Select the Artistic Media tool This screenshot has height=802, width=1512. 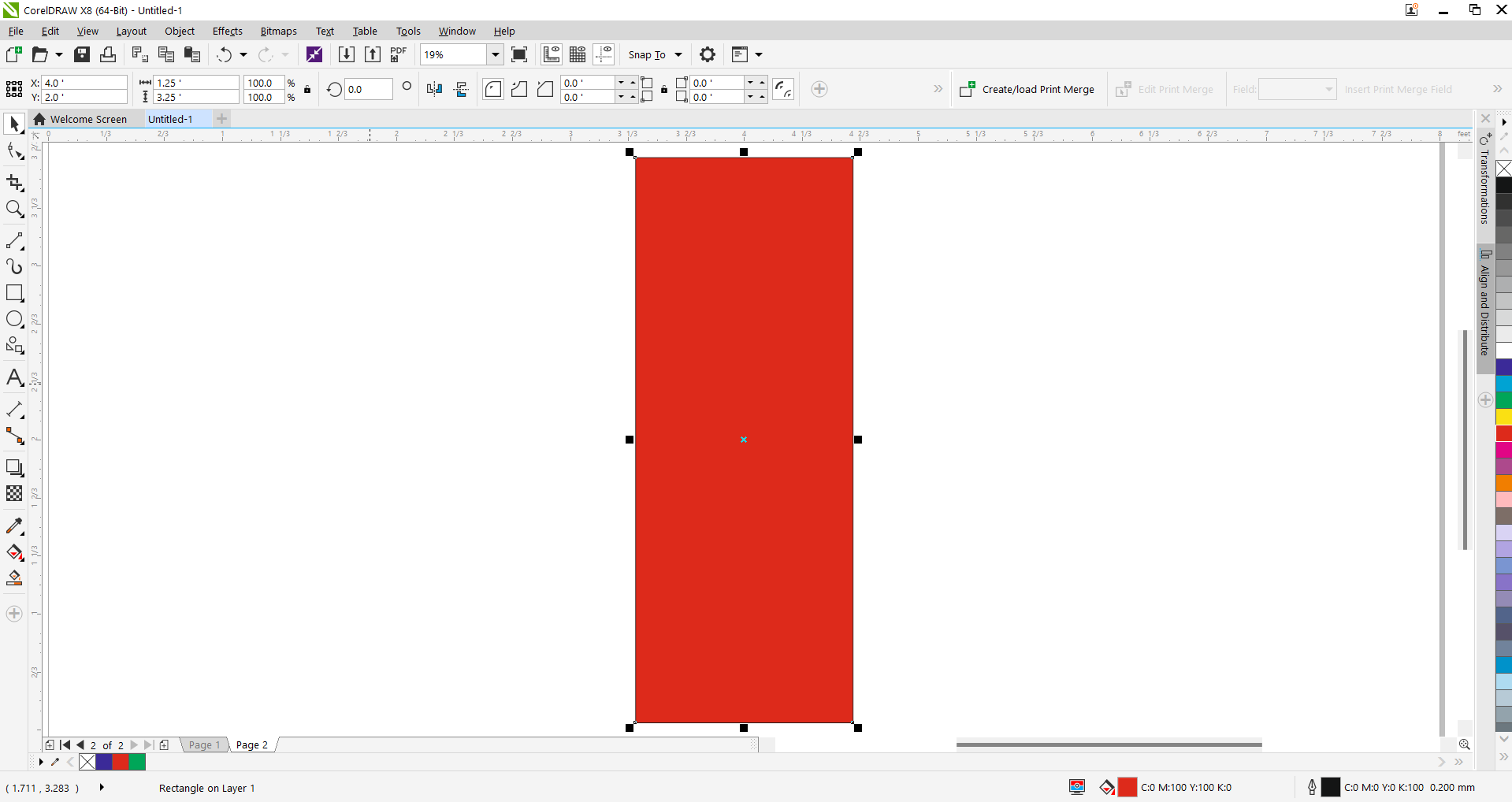(x=14, y=266)
